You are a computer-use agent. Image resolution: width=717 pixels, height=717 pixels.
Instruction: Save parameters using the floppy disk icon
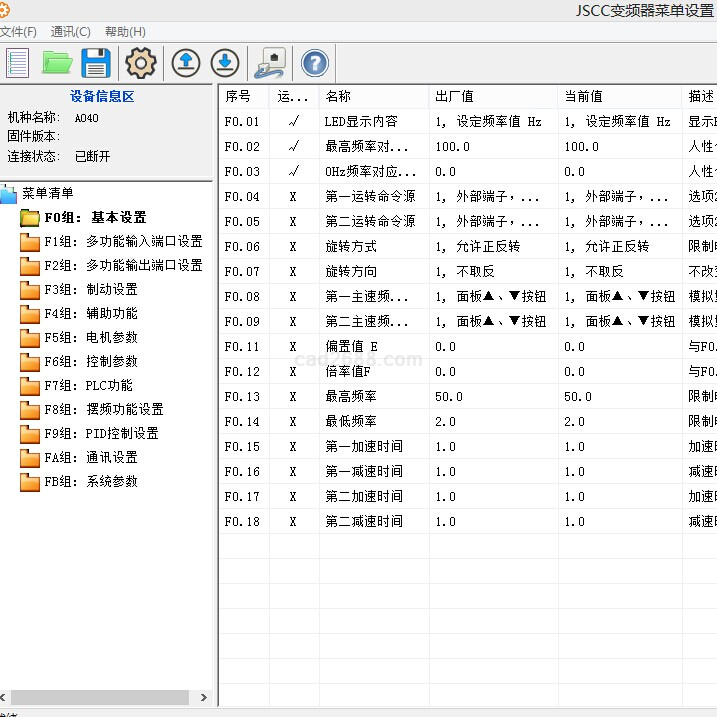point(96,63)
